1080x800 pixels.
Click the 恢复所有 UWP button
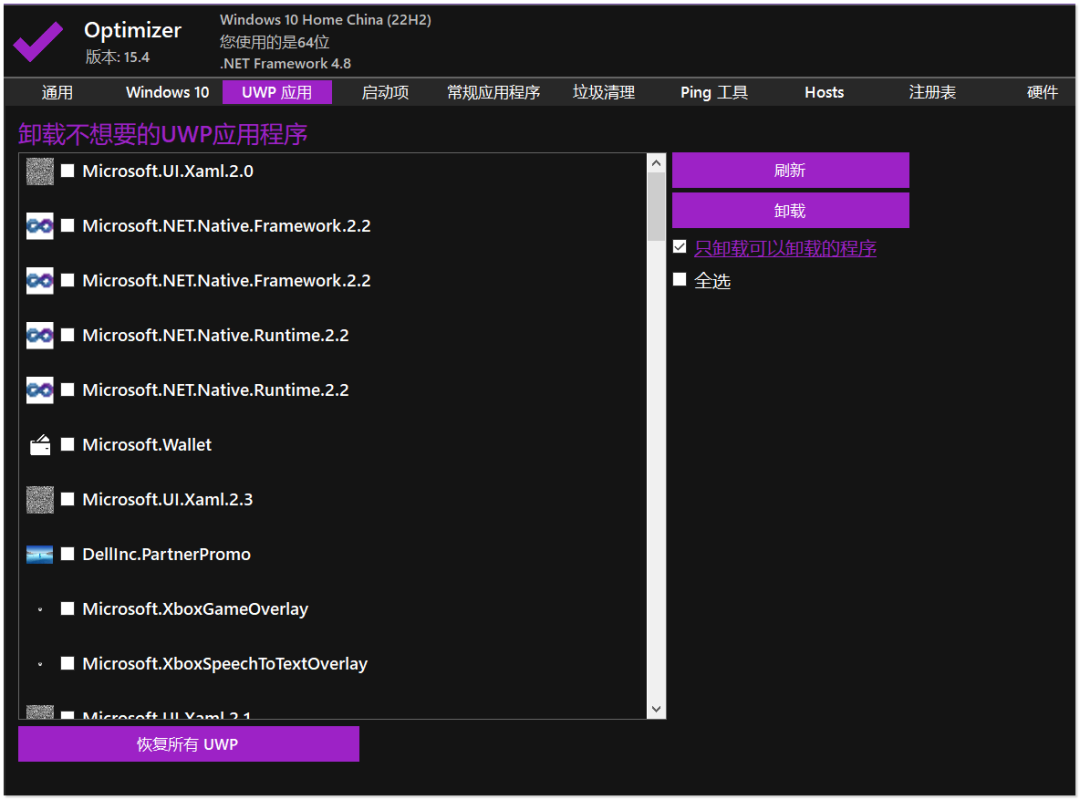pos(188,744)
